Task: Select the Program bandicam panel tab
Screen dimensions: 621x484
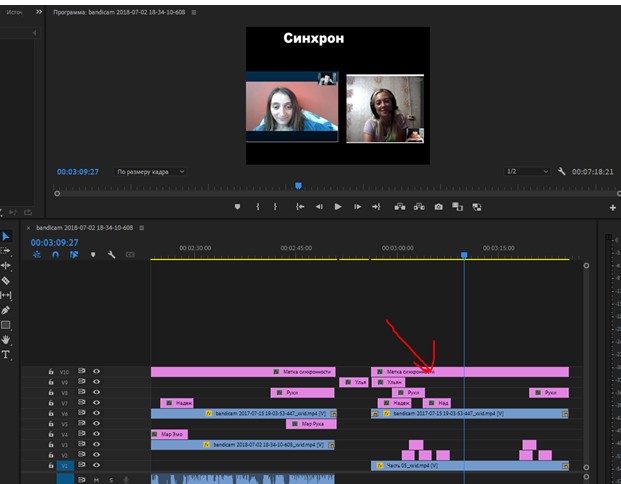Action: (x=119, y=12)
